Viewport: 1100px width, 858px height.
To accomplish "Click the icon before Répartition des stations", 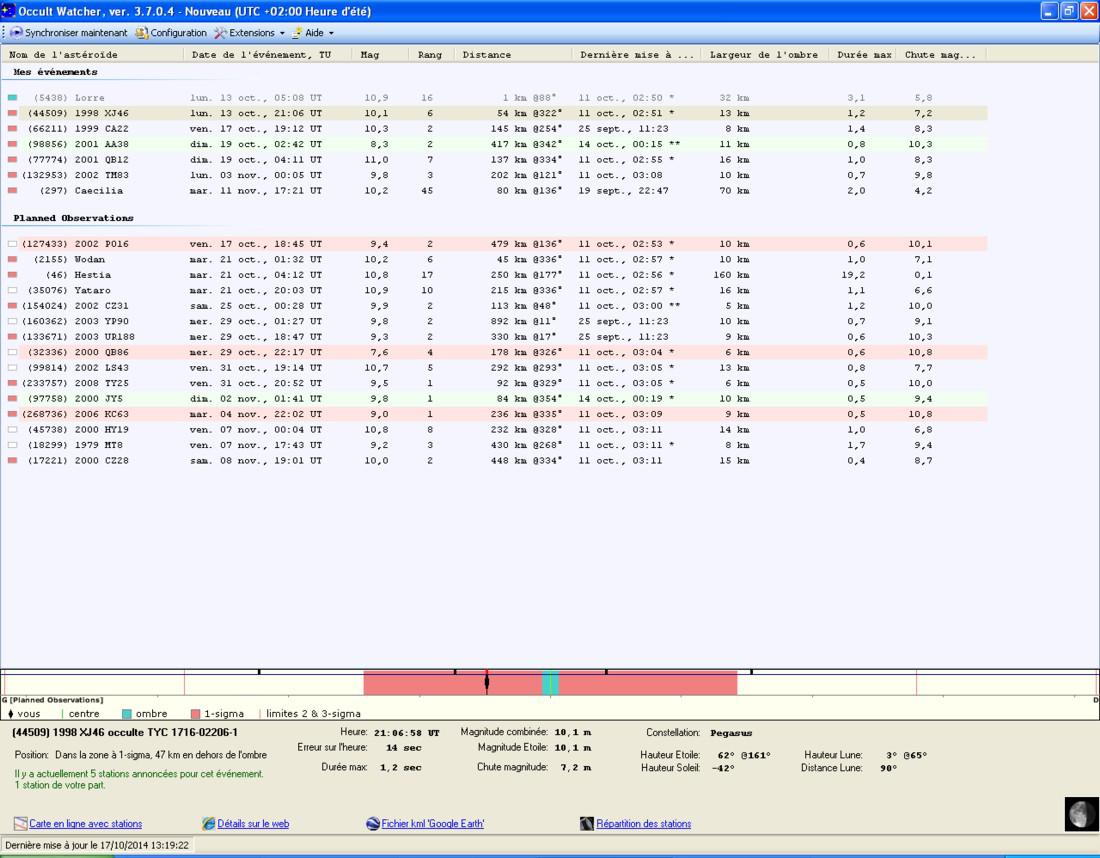I will [587, 824].
